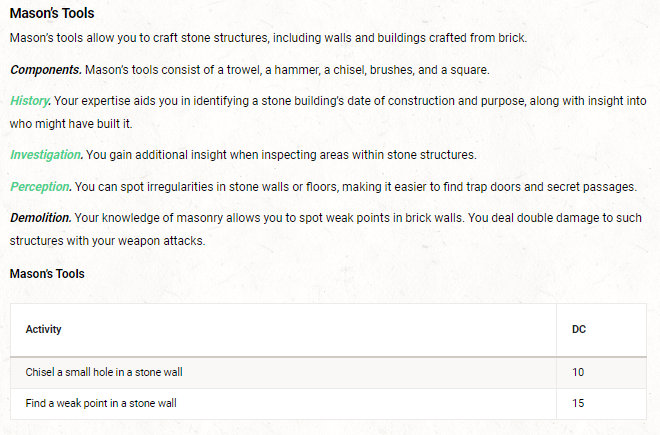Click the Activity column header
The width and height of the screenshot is (660, 435).
click(44, 329)
